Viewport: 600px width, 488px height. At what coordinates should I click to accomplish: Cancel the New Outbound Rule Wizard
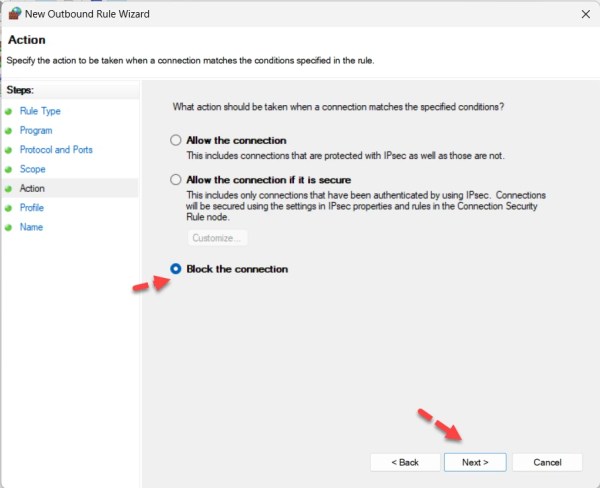pos(547,462)
